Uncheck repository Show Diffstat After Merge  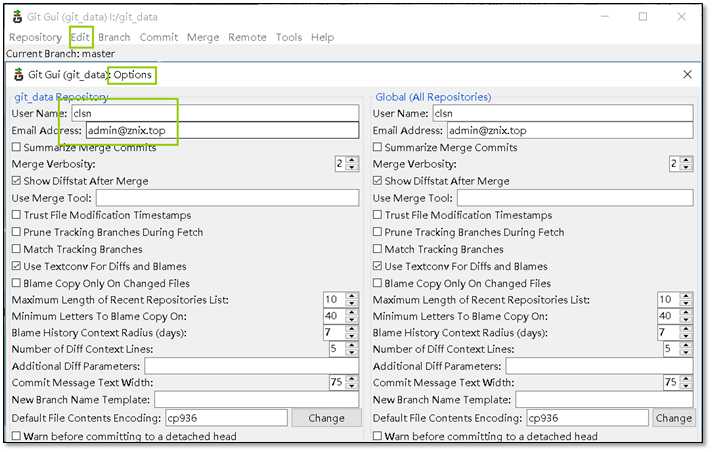click(16, 181)
